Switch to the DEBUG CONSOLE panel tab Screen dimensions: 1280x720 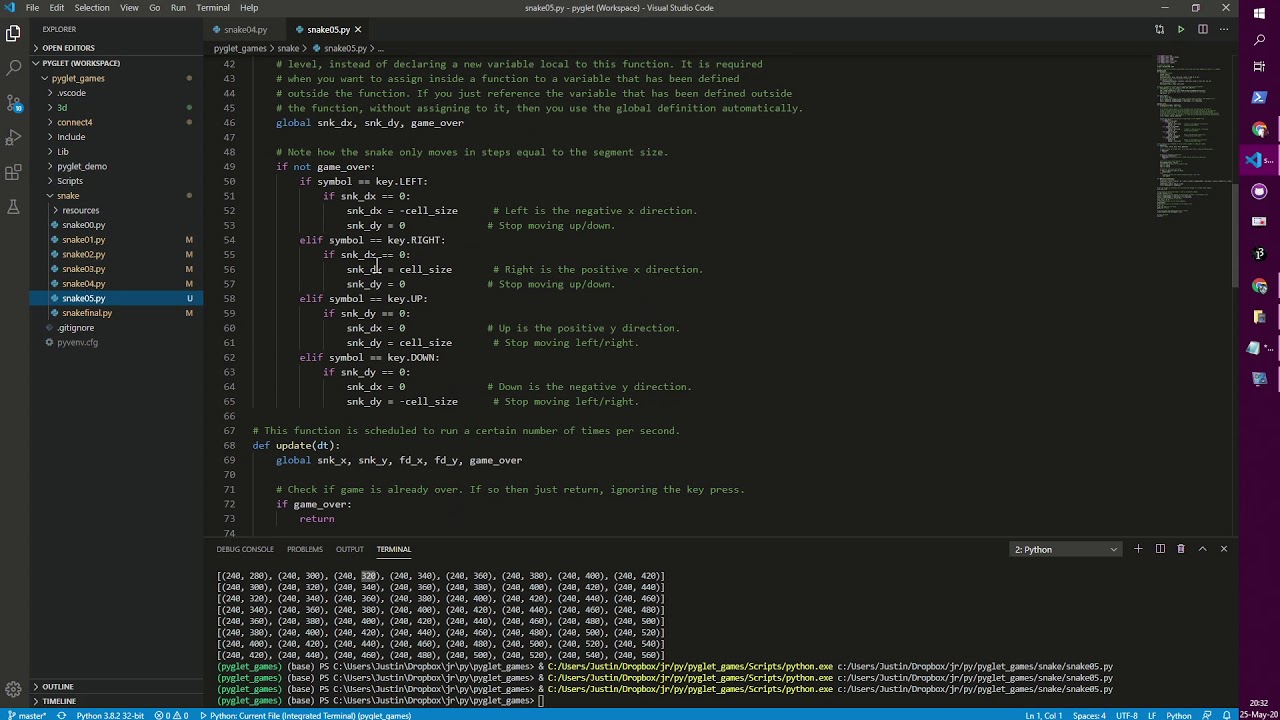point(245,549)
